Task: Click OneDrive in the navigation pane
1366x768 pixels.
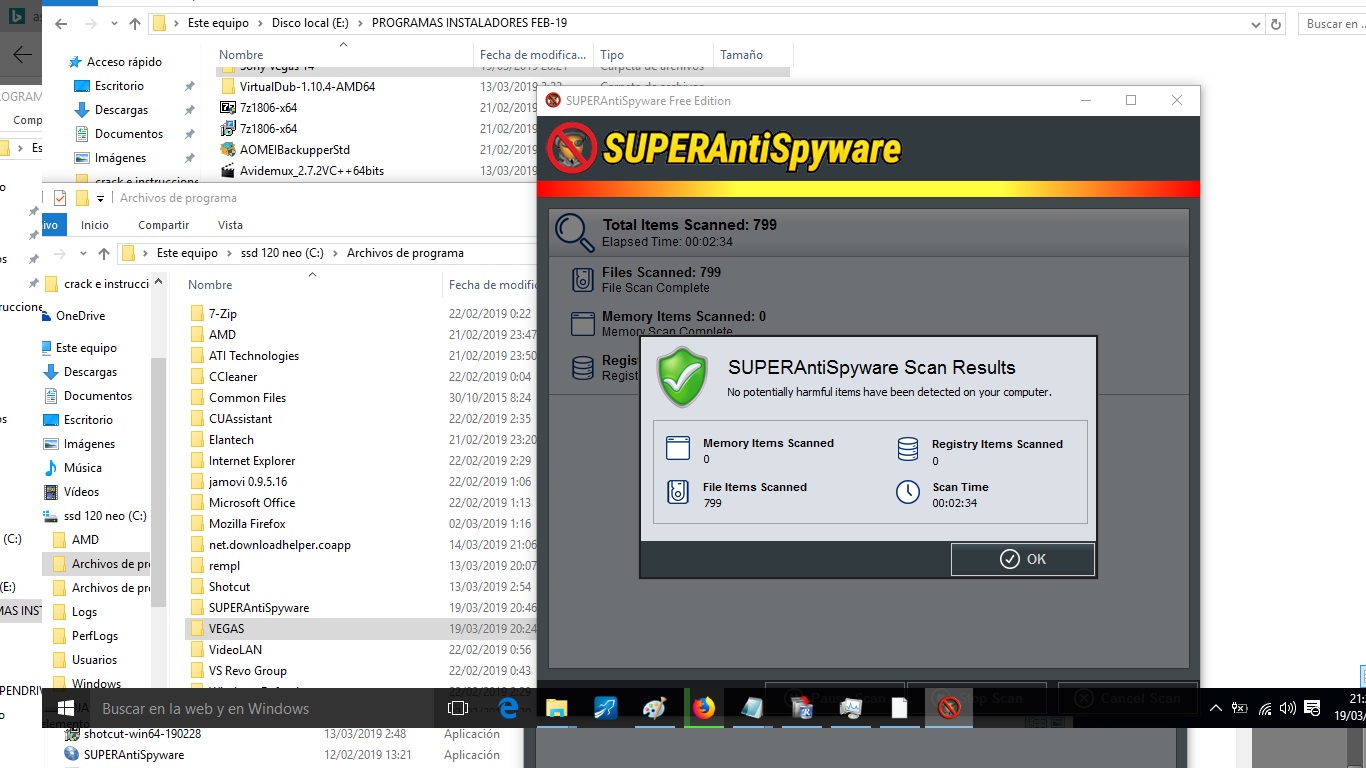Action: click(80, 316)
